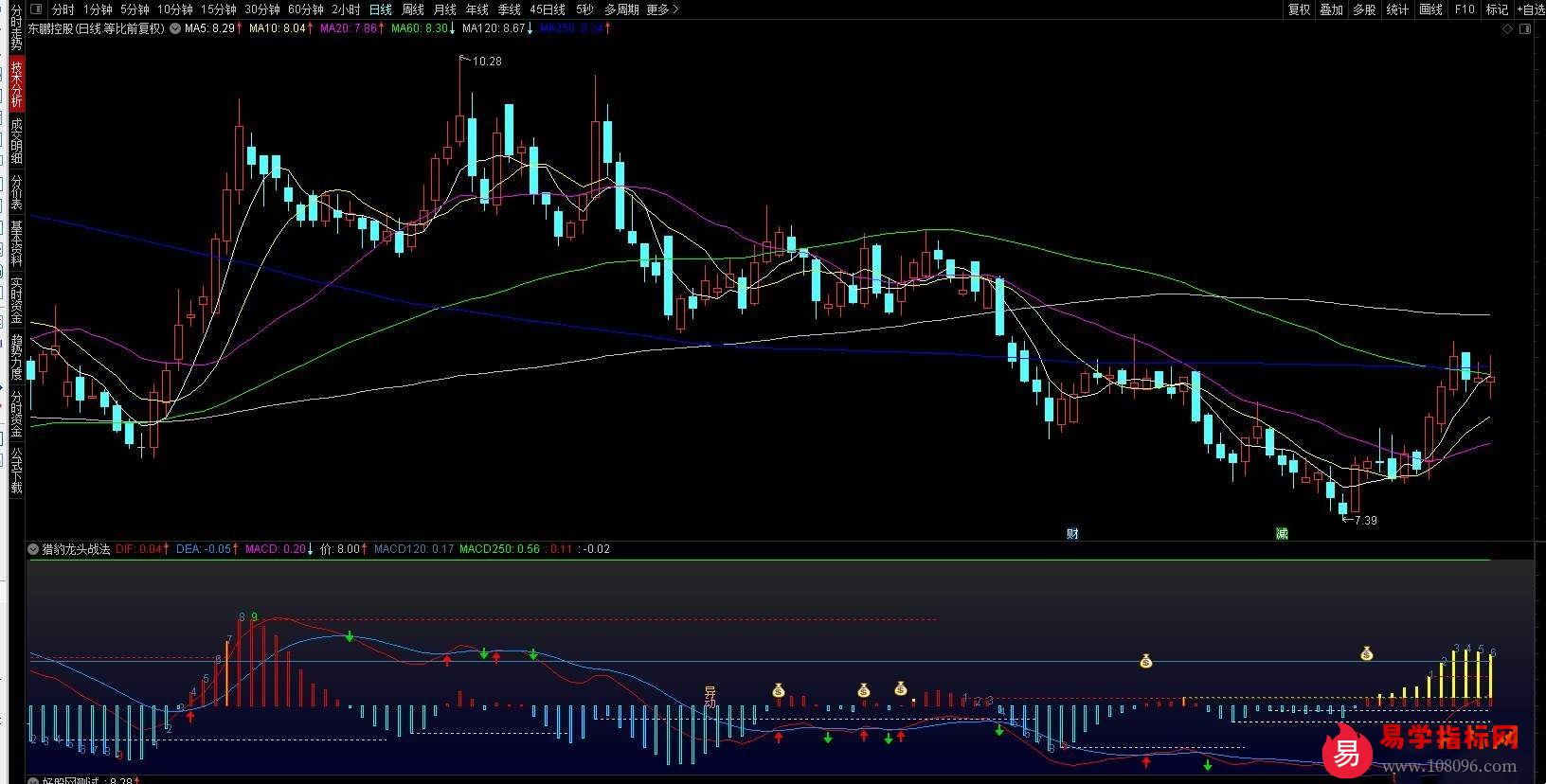1546x784 pixels.
Task: Open the 分时资金 sidebar tab
Action: click(16, 414)
